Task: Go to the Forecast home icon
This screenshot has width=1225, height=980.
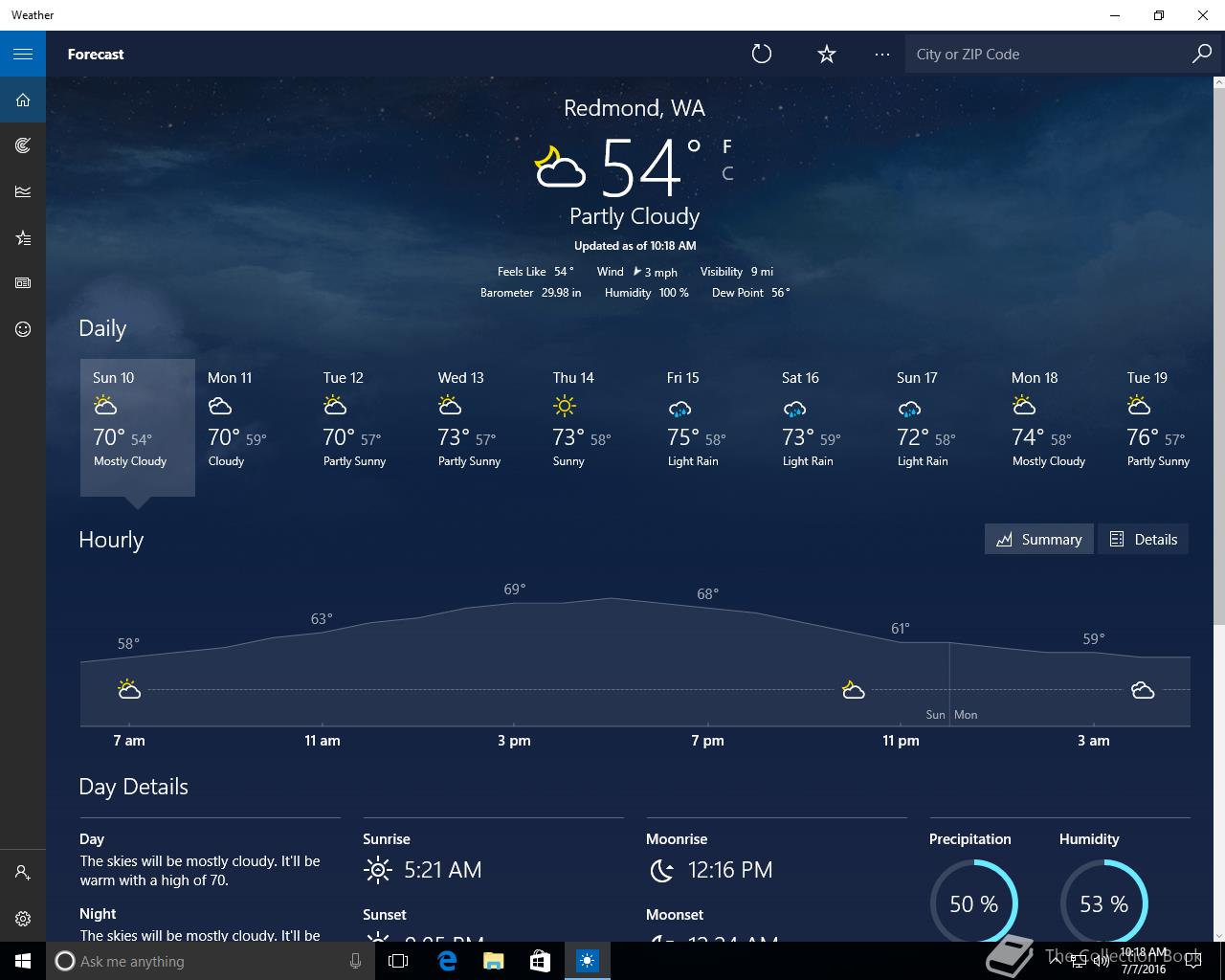Action: [x=23, y=100]
